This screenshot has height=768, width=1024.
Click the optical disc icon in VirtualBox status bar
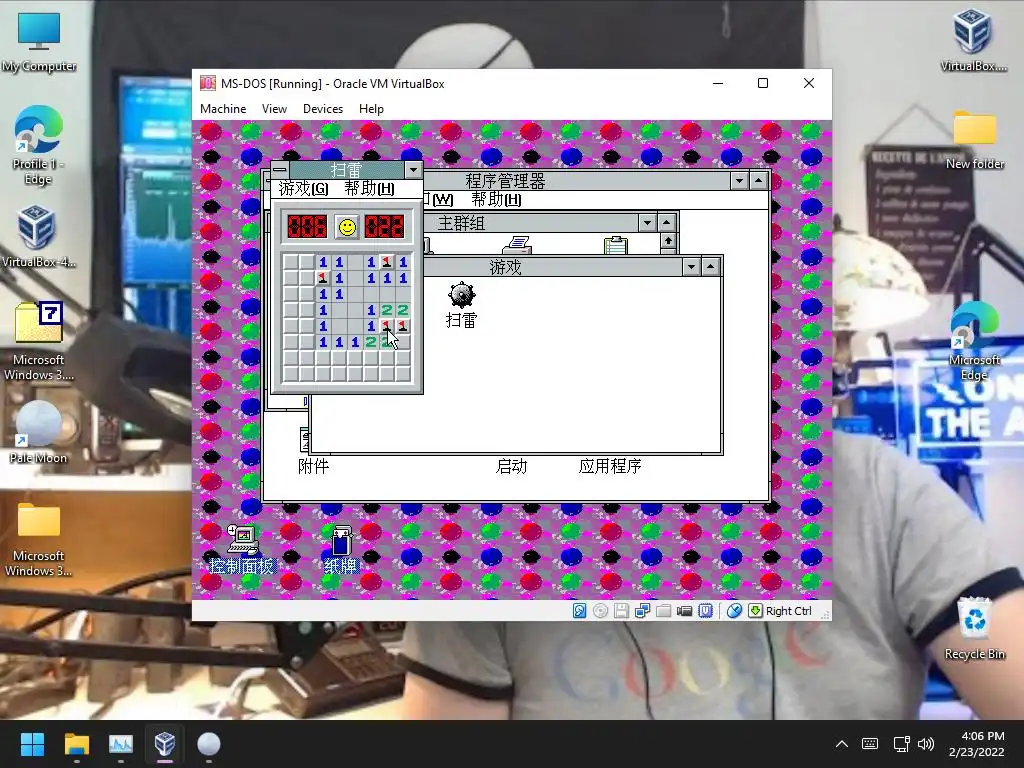tap(600, 611)
